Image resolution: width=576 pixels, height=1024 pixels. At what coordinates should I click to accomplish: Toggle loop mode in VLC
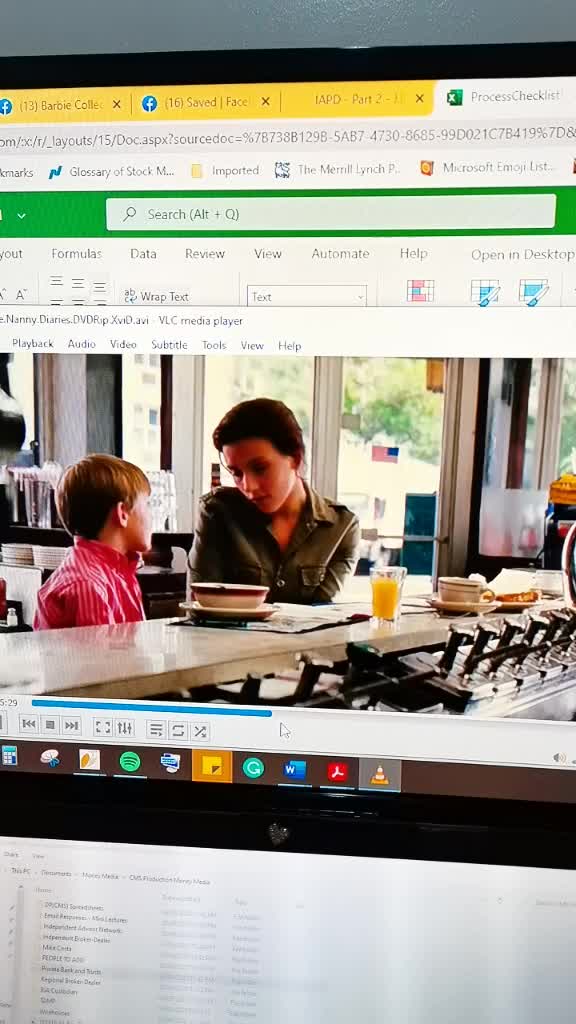click(178, 730)
